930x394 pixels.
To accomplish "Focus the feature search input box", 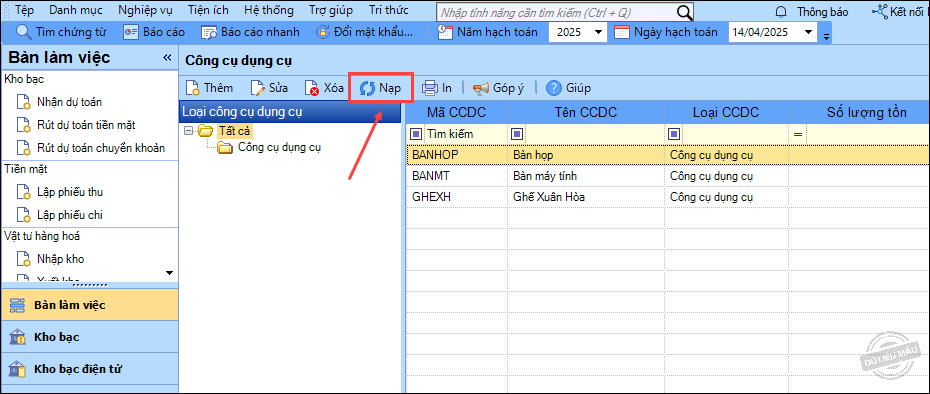I will (x=556, y=12).
